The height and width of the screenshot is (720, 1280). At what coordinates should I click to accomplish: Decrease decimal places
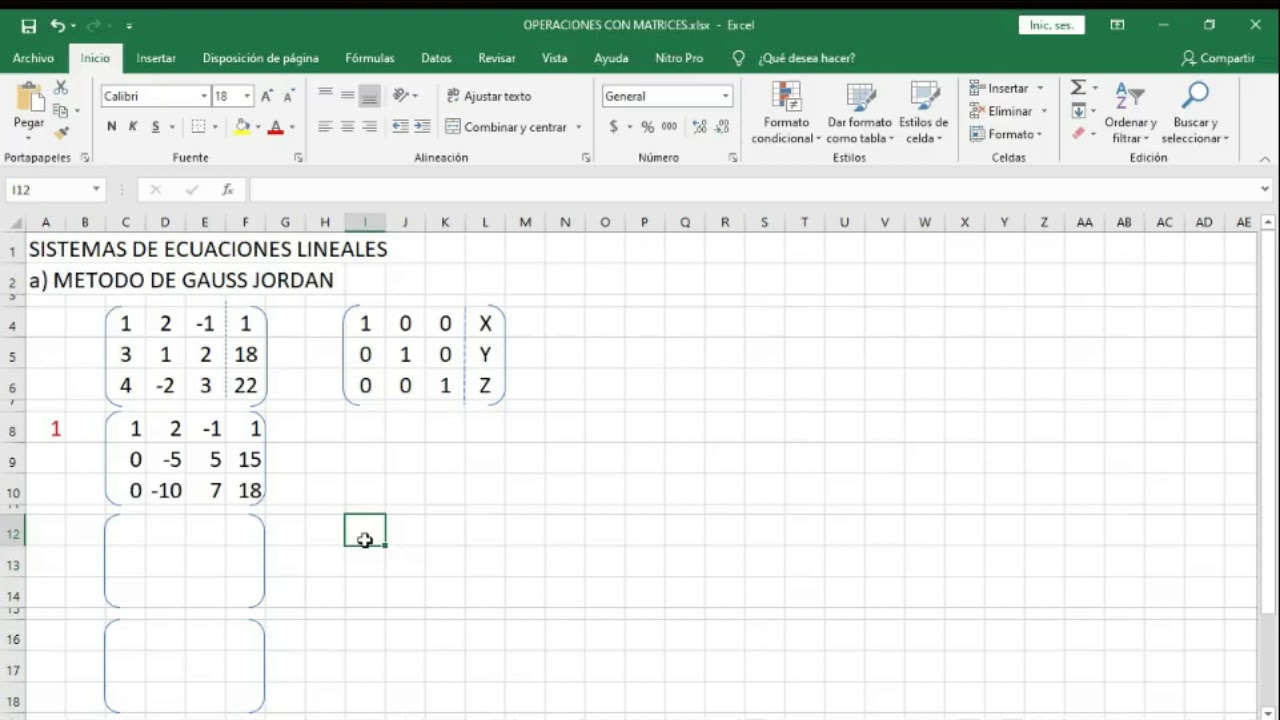(722, 127)
